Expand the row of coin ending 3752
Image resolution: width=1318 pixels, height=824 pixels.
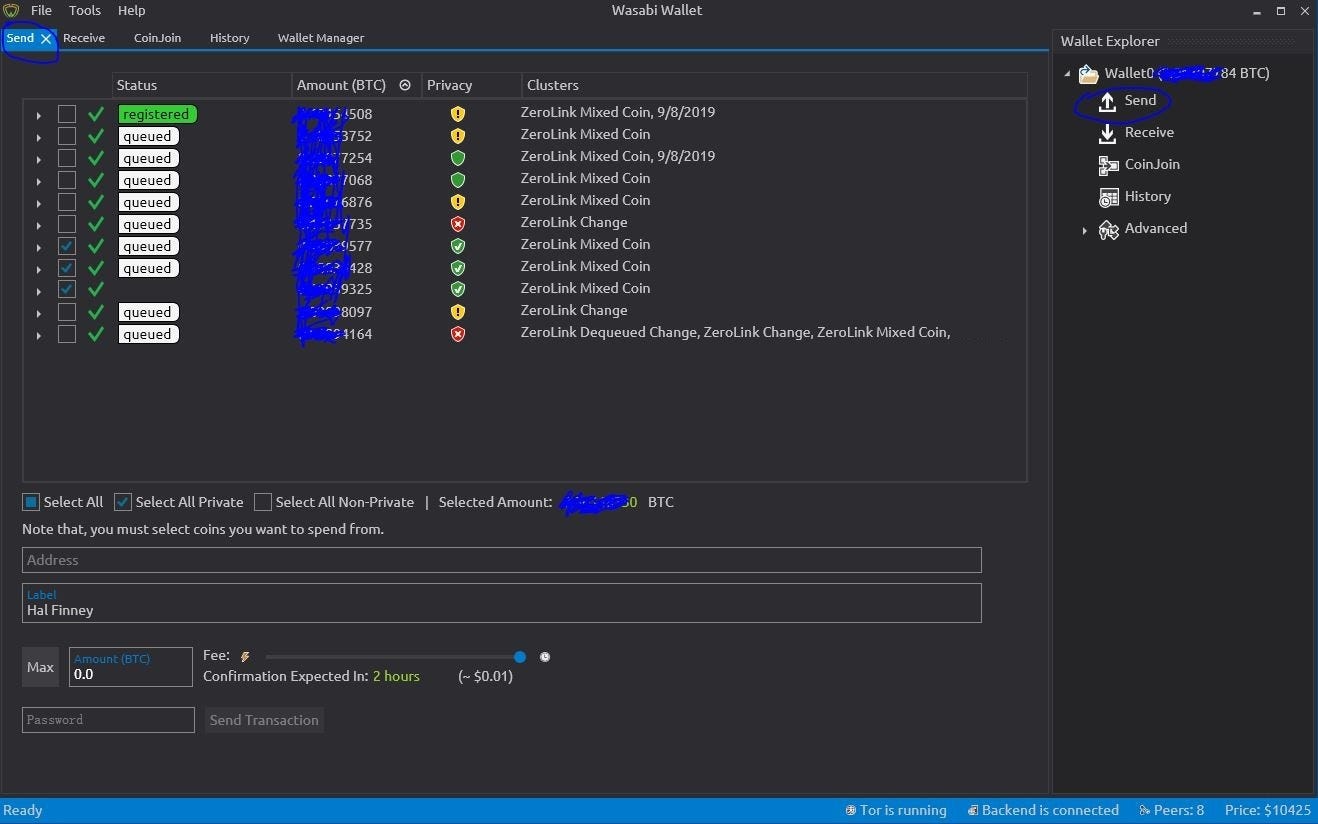click(x=38, y=137)
